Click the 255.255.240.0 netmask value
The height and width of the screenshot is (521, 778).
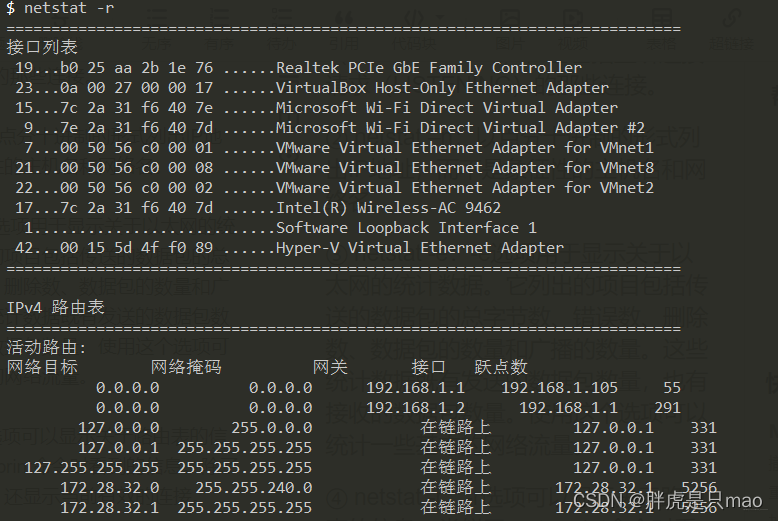tap(253, 487)
